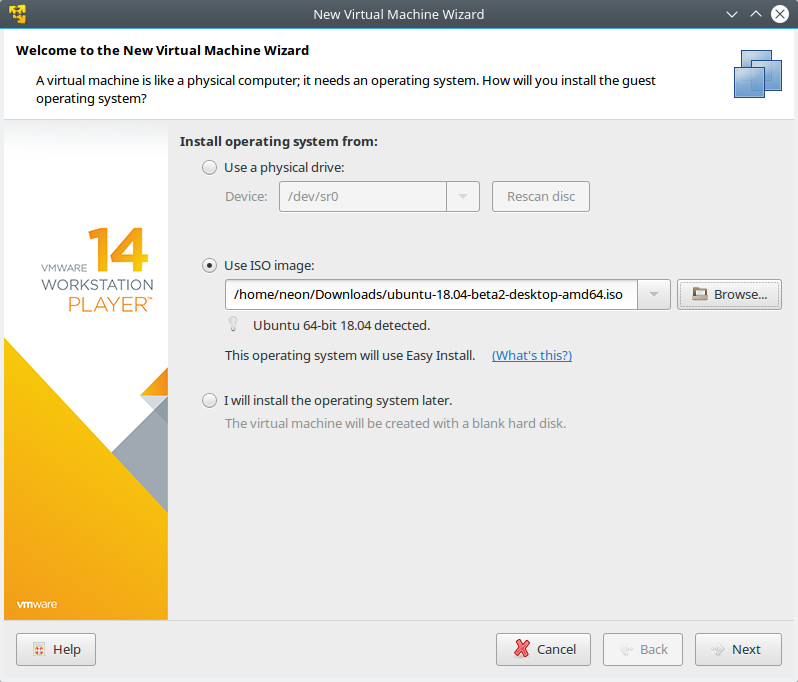Click the VMware app icon in title bar

(18, 14)
